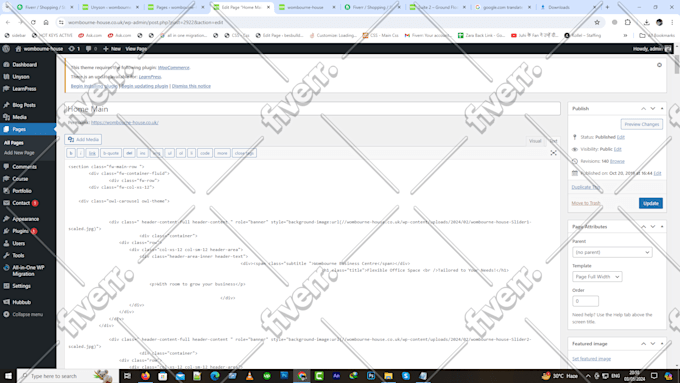Open Add New Page submenu item
Viewport: 680px width, 383px height.
[x=19, y=153]
